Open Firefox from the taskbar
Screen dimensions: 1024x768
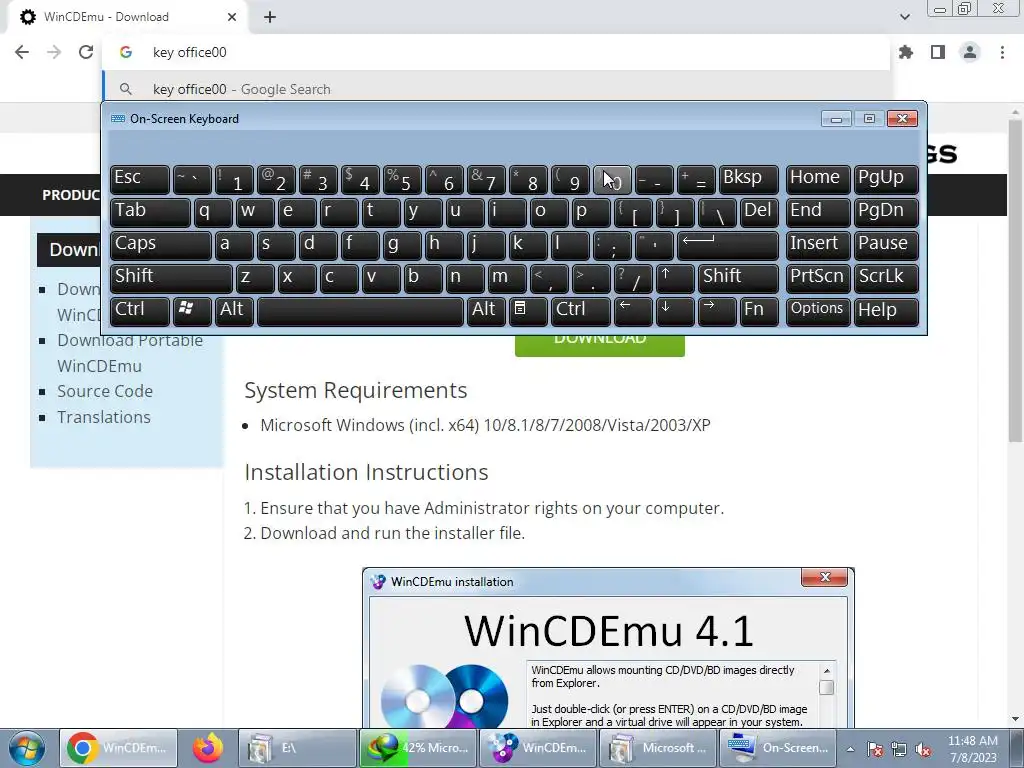pyautogui.click(x=208, y=748)
